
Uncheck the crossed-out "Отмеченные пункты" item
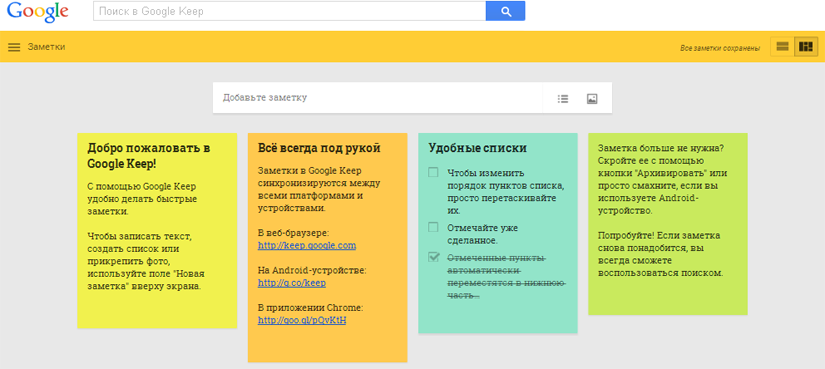coord(434,257)
